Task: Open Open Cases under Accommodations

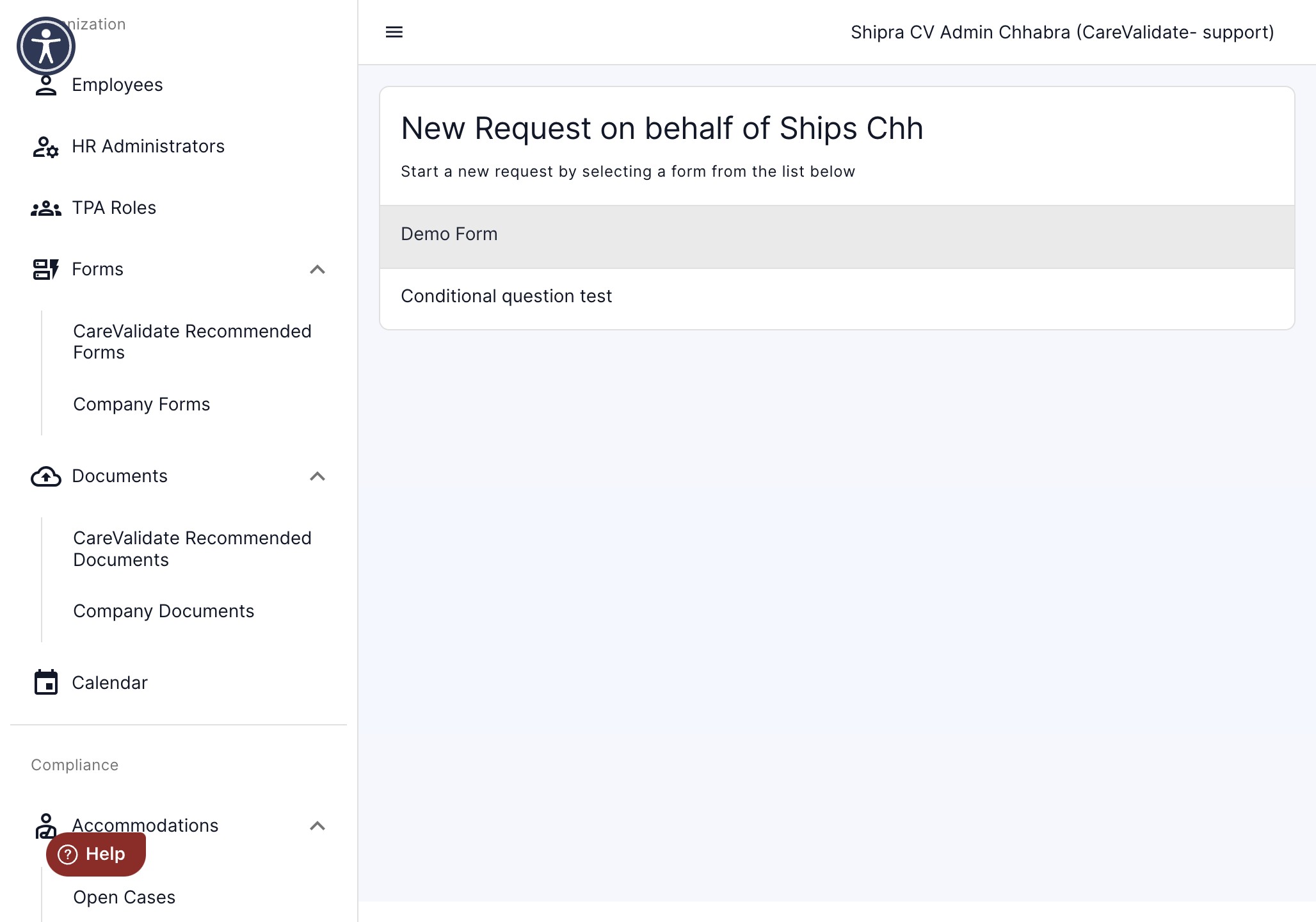Action: click(x=124, y=898)
